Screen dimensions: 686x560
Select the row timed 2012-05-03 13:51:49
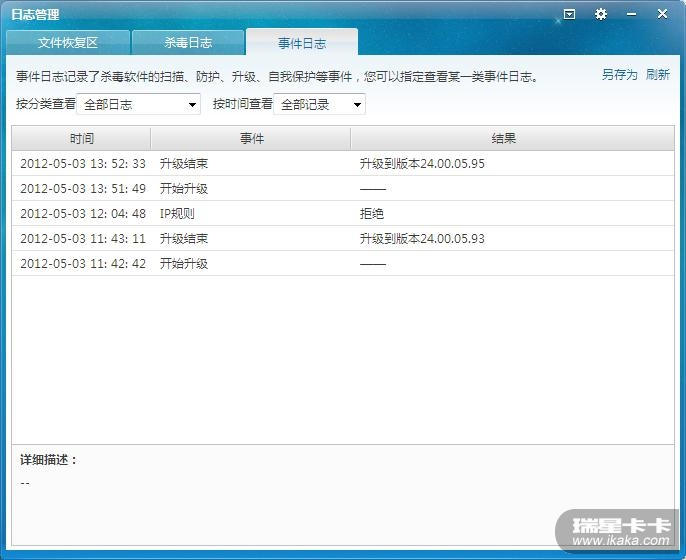pyautogui.click(x=343, y=189)
